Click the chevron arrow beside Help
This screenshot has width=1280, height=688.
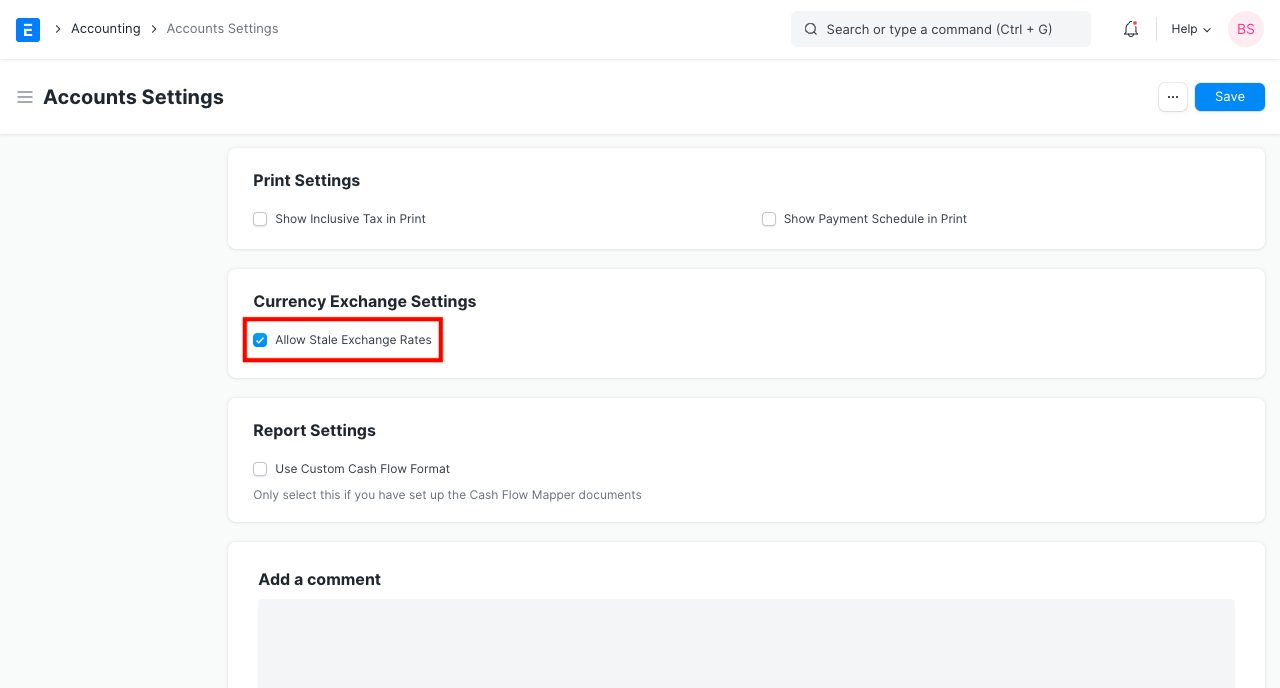pyautogui.click(x=1207, y=30)
